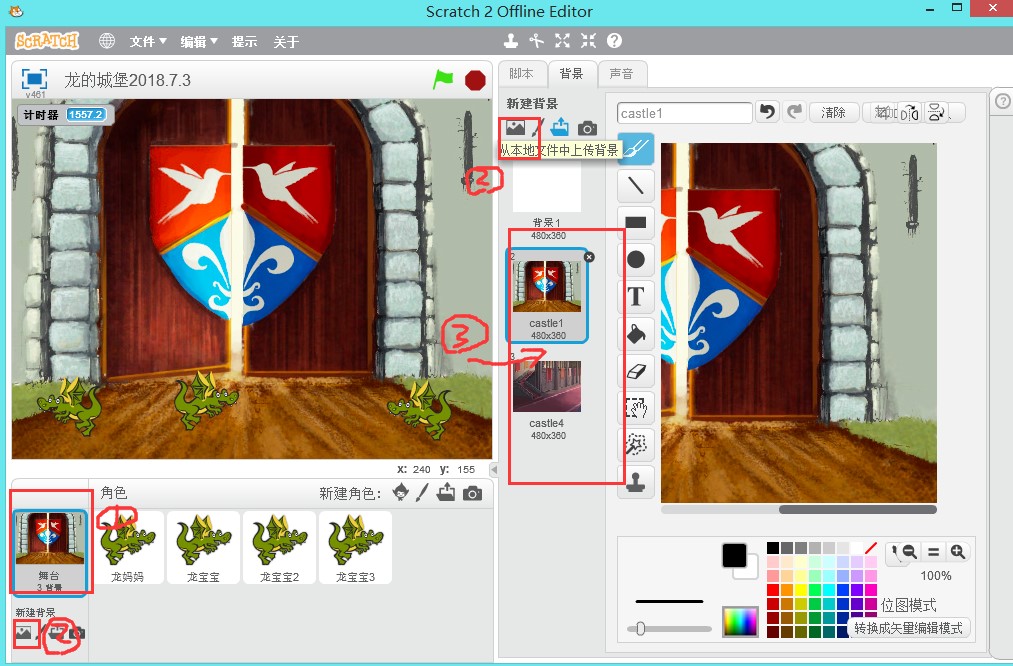Choose the rectangle shape tool
The height and width of the screenshot is (666, 1013).
click(x=636, y=223)
